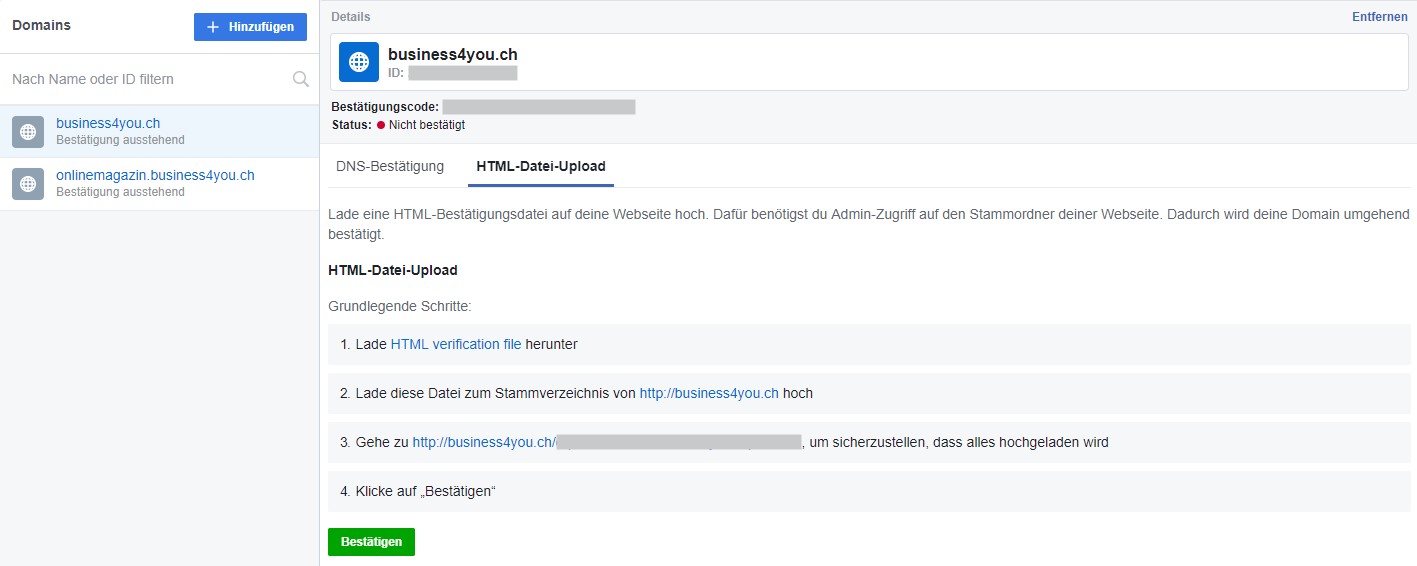Open http://business4you.ch link in step 2
The image size is (1417, 566).
pos(709,393)
